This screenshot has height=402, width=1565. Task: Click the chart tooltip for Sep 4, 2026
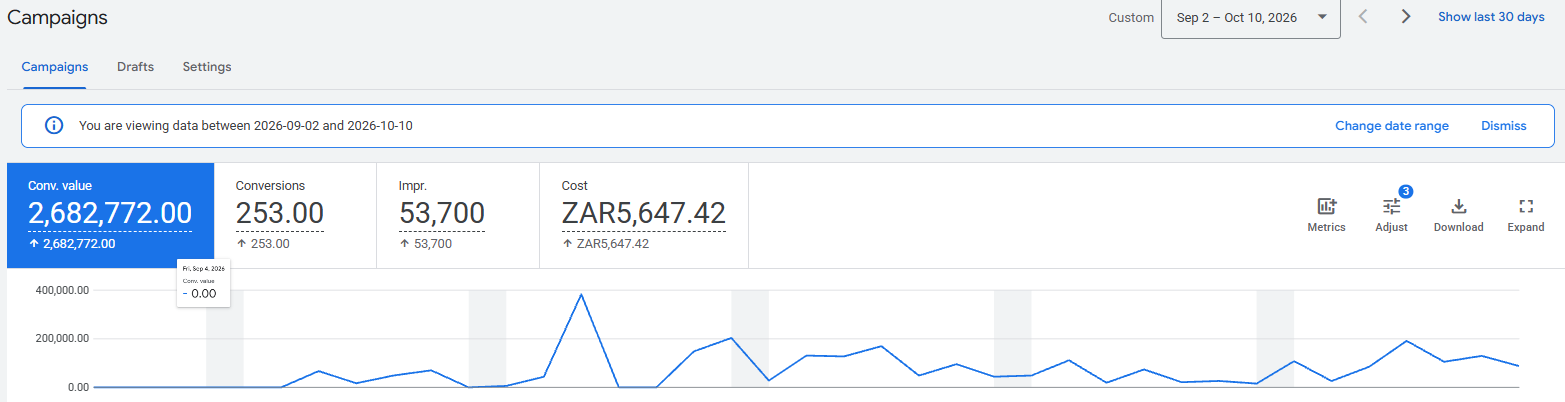(x=204, y=283)
